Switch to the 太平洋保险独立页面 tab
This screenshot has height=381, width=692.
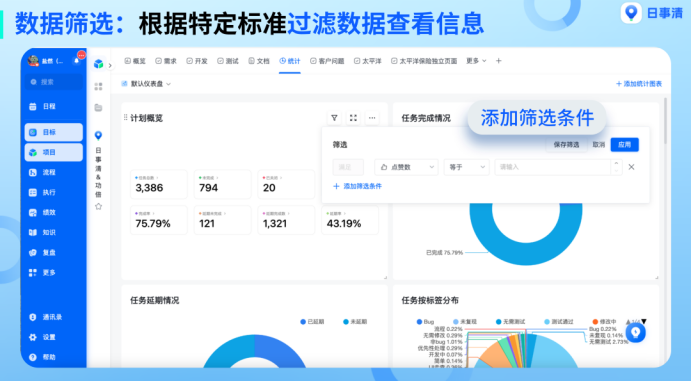click(424, 61)
